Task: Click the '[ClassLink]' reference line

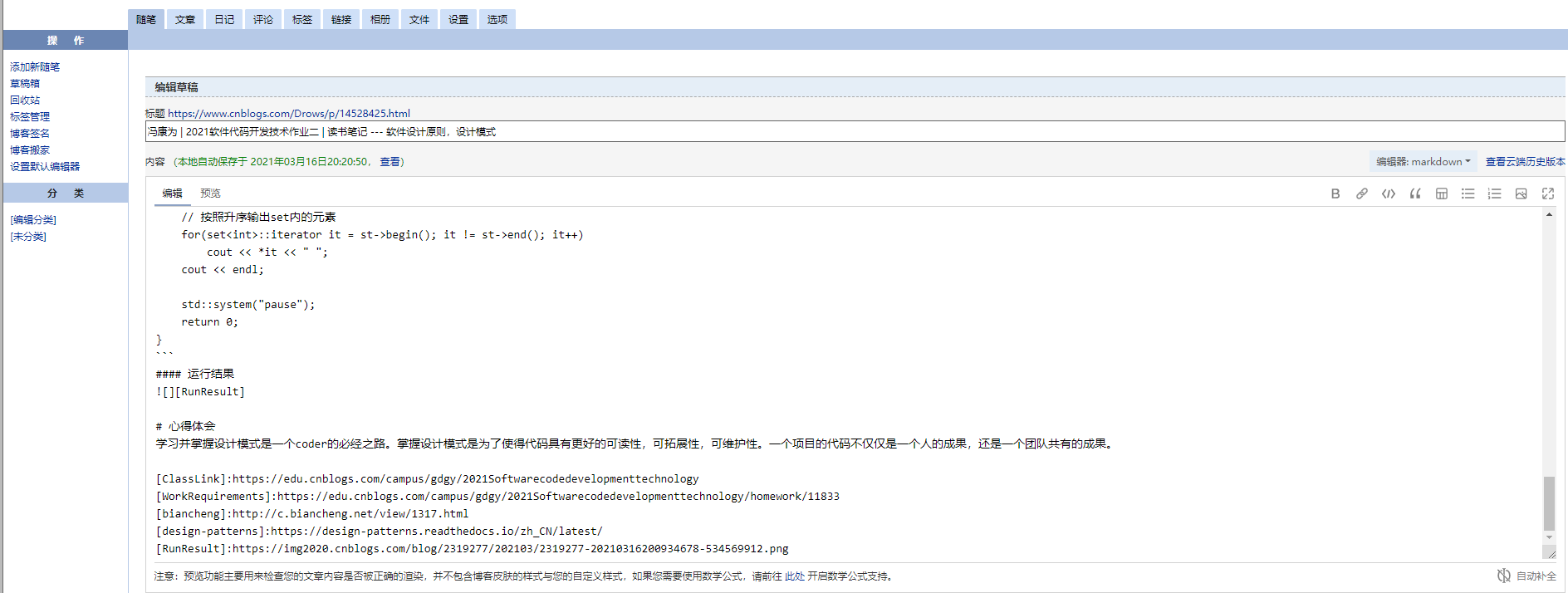Action: pos(427,478)
